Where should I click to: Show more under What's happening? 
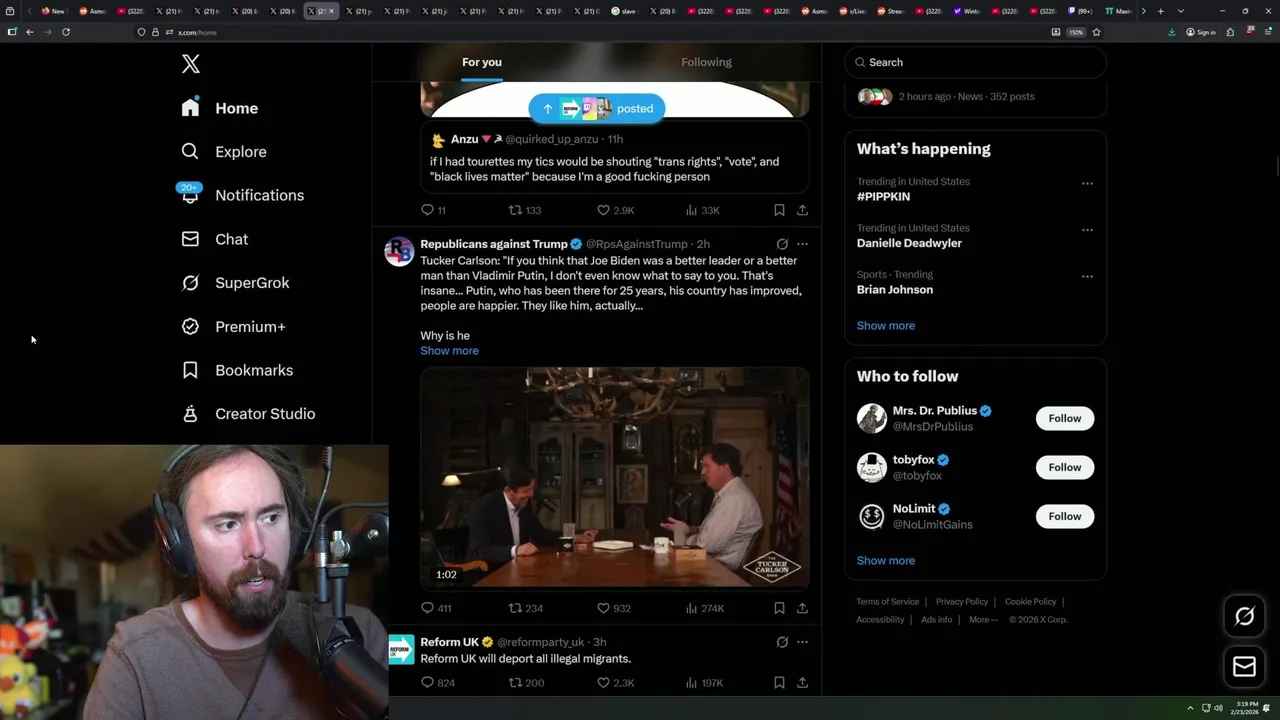tap(885, 326)
